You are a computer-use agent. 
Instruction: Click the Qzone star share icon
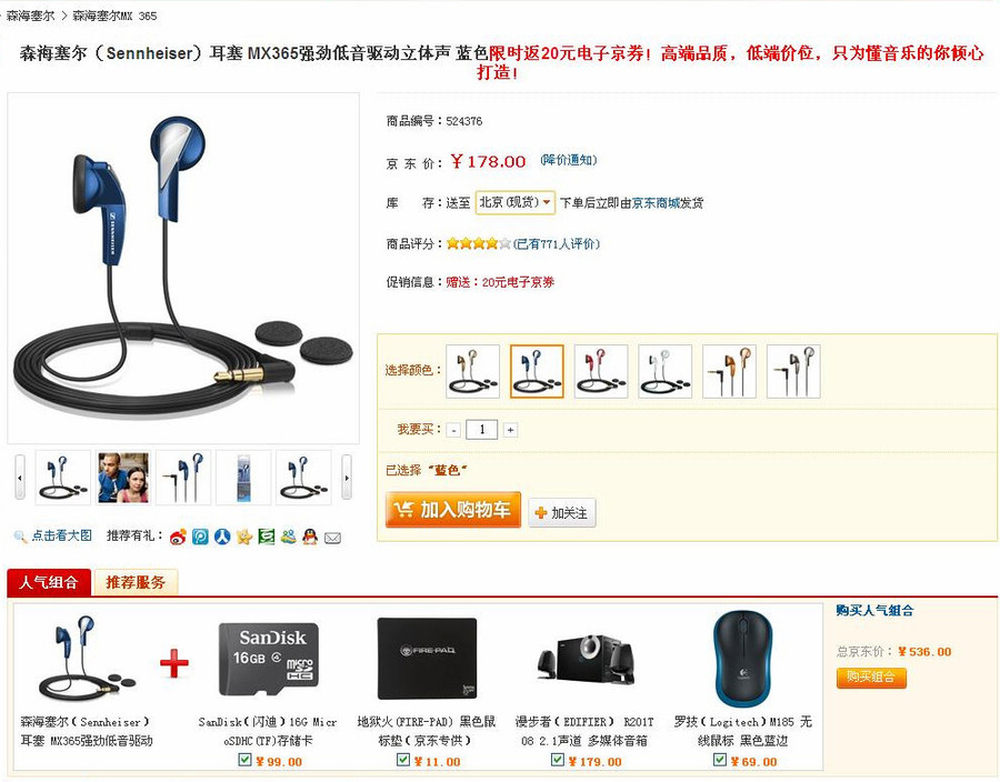tap(244, 537)
